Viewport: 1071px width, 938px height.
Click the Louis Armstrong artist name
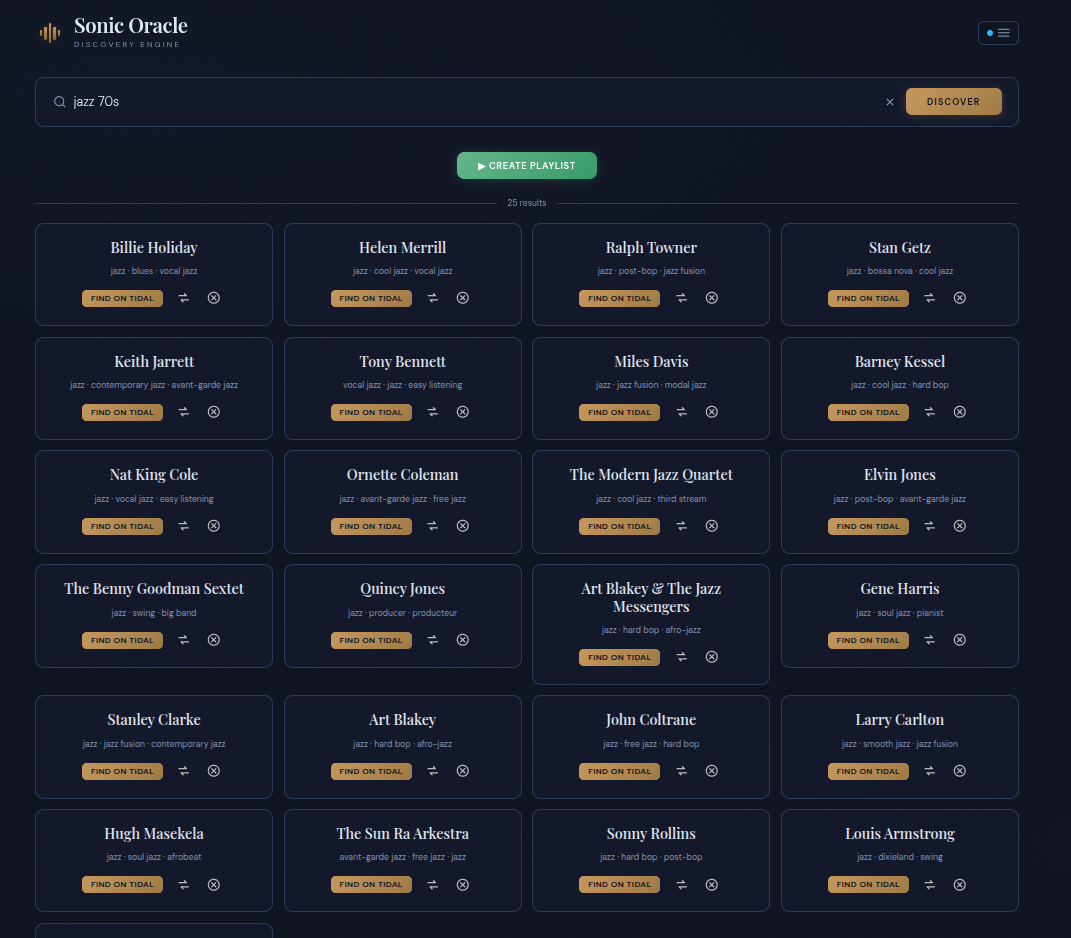pyautogui.click(x=900, y=833)
